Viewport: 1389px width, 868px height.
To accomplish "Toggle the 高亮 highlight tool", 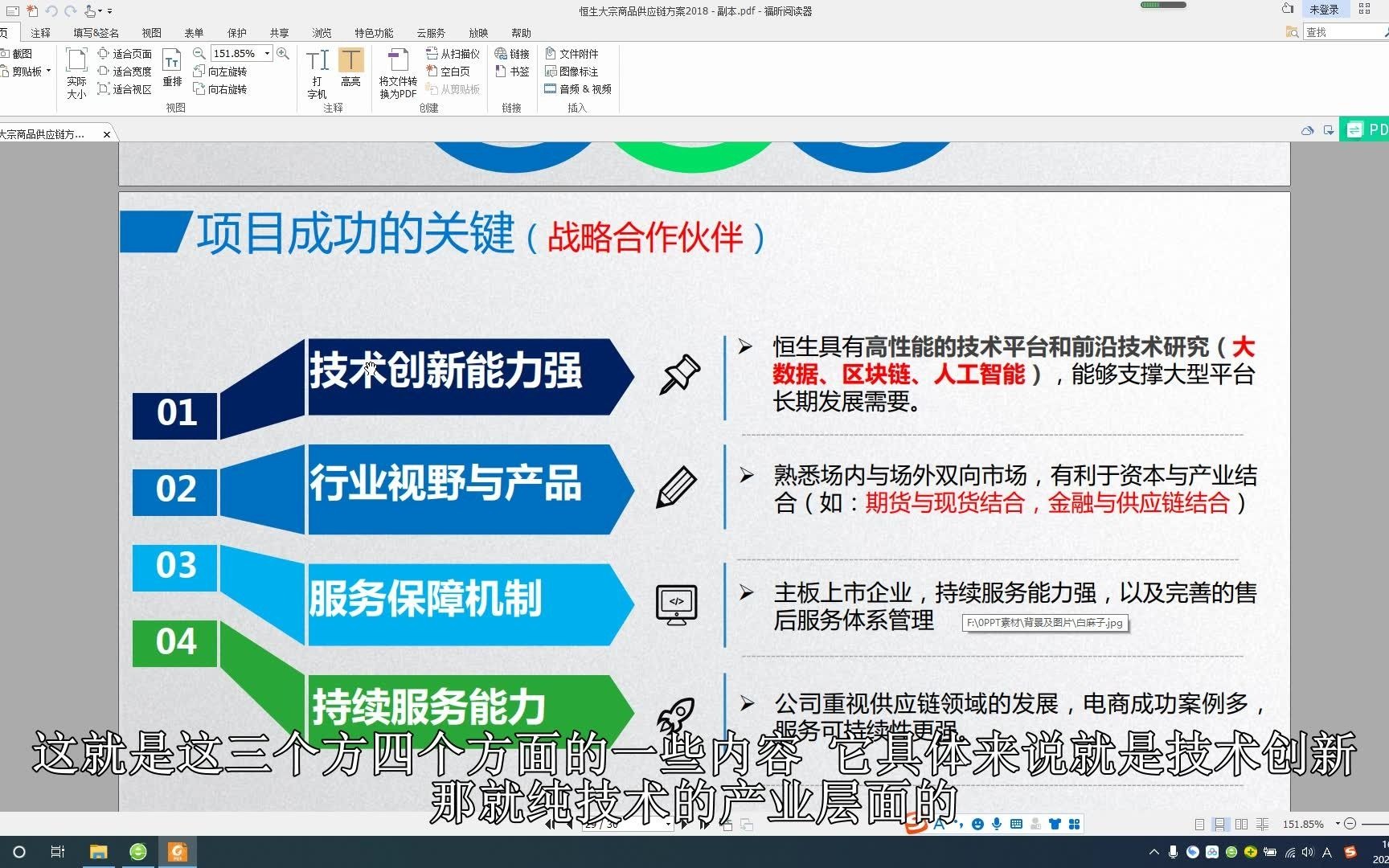I will click(x=350, y=68).
